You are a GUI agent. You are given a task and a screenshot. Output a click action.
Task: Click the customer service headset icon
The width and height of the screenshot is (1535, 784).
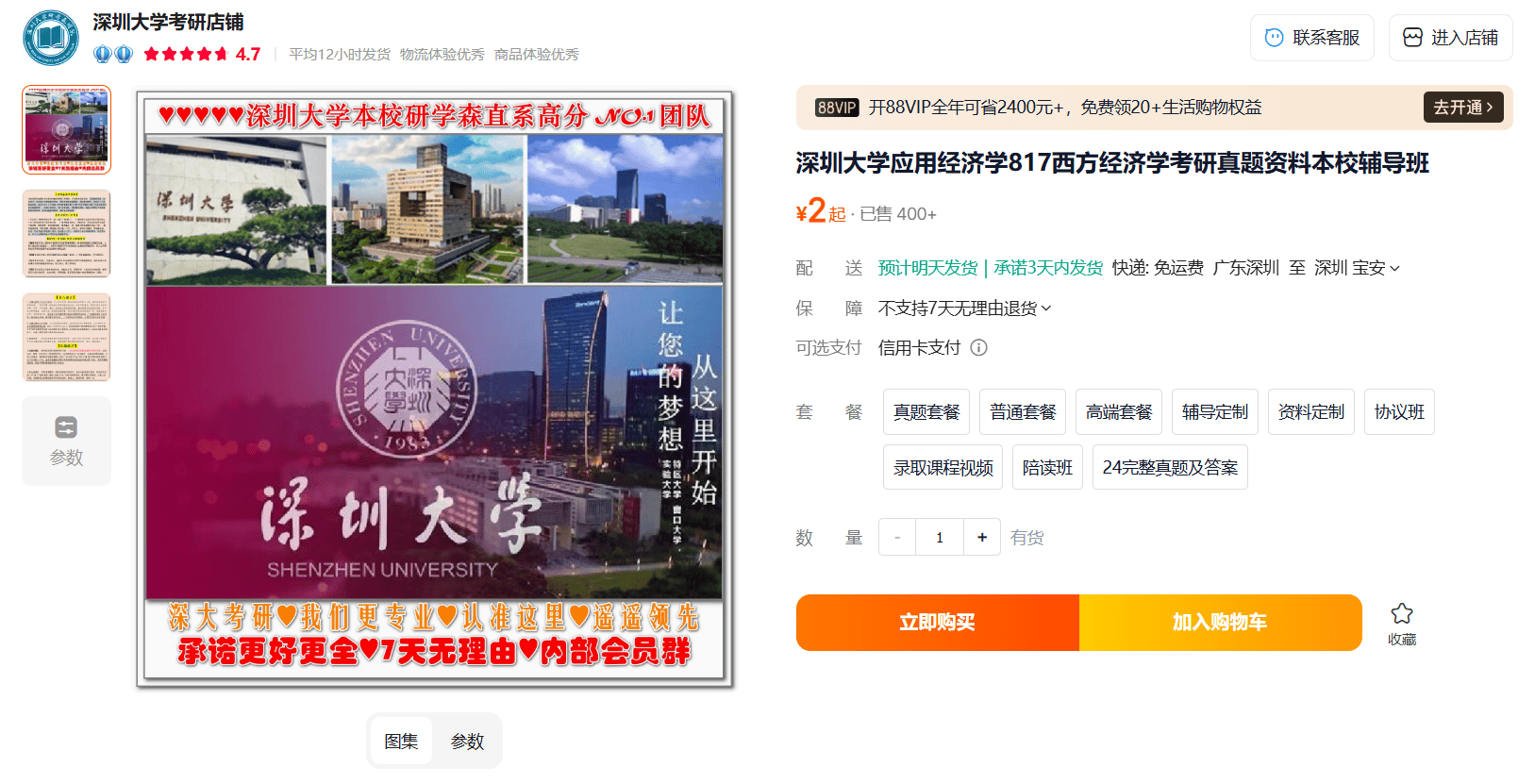tap(1274, 38)
